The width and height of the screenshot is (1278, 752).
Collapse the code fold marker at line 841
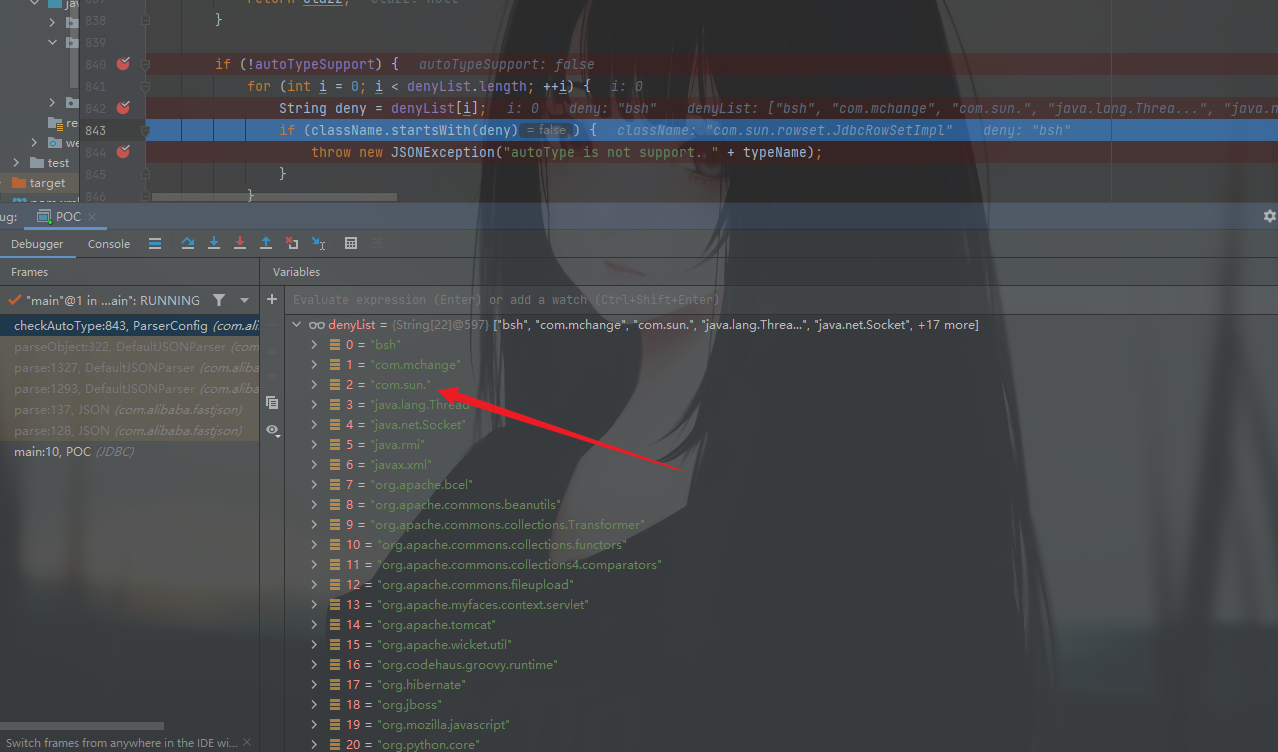[x=146, y=86]
